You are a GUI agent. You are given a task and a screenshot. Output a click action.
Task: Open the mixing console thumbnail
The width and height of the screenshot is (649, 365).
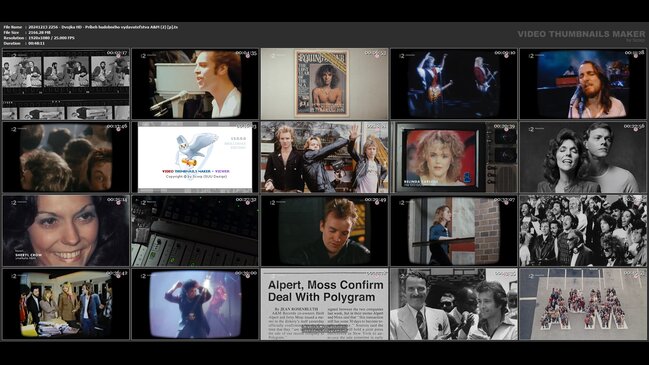pos(195,231)
